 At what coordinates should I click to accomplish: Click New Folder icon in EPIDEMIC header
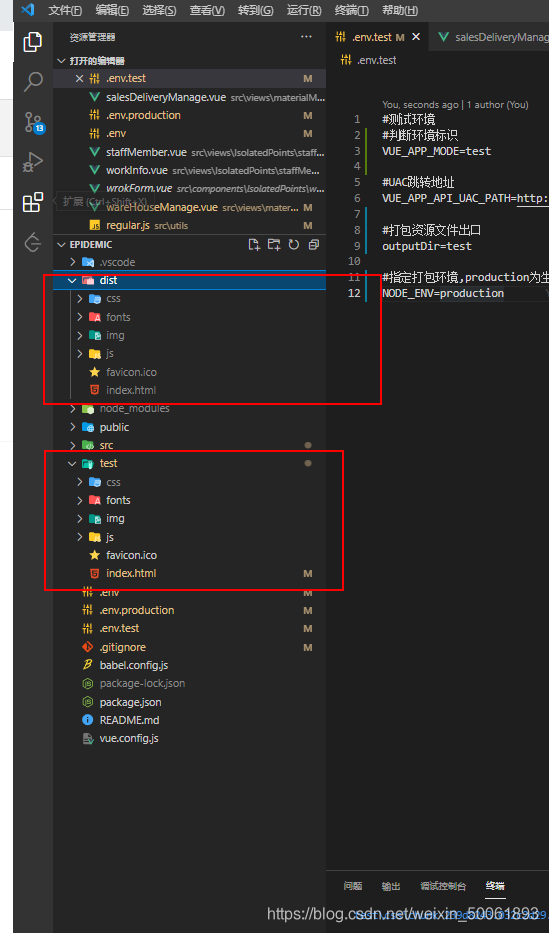274,245
